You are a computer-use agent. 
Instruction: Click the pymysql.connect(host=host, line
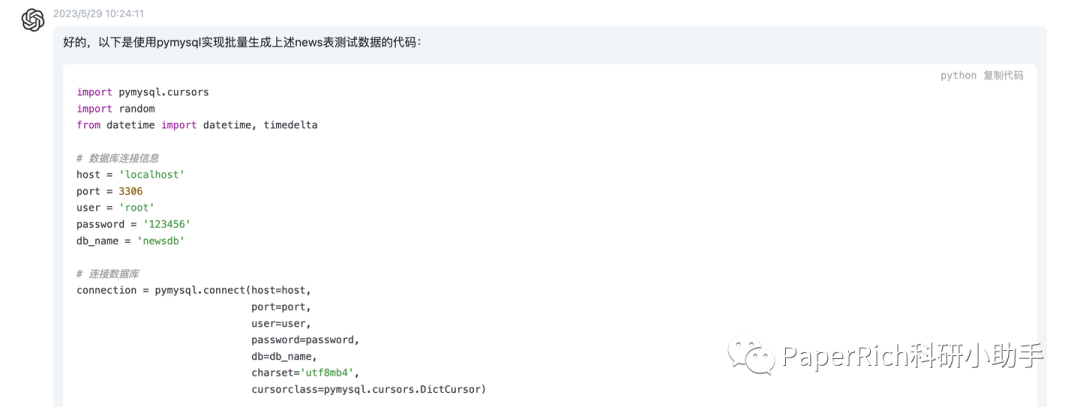[x=200, y=290]
